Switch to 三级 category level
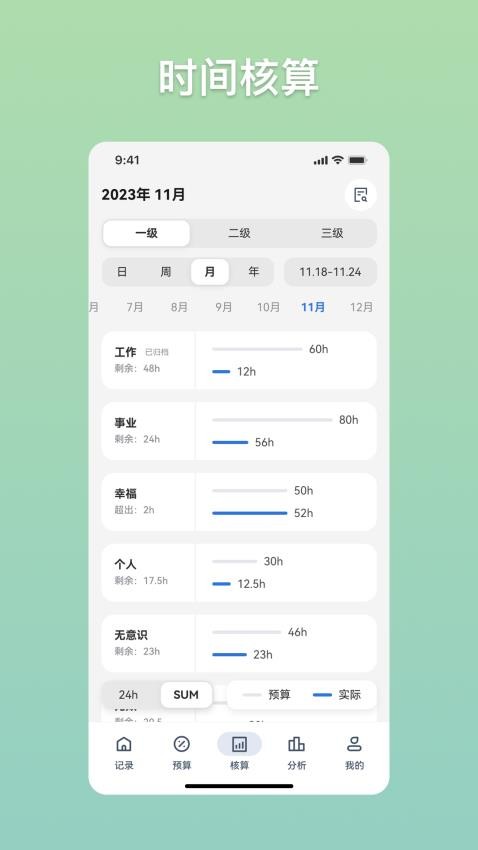Viewport: 478px width, 850px height. pyautogui.click(x=332, y=233)
